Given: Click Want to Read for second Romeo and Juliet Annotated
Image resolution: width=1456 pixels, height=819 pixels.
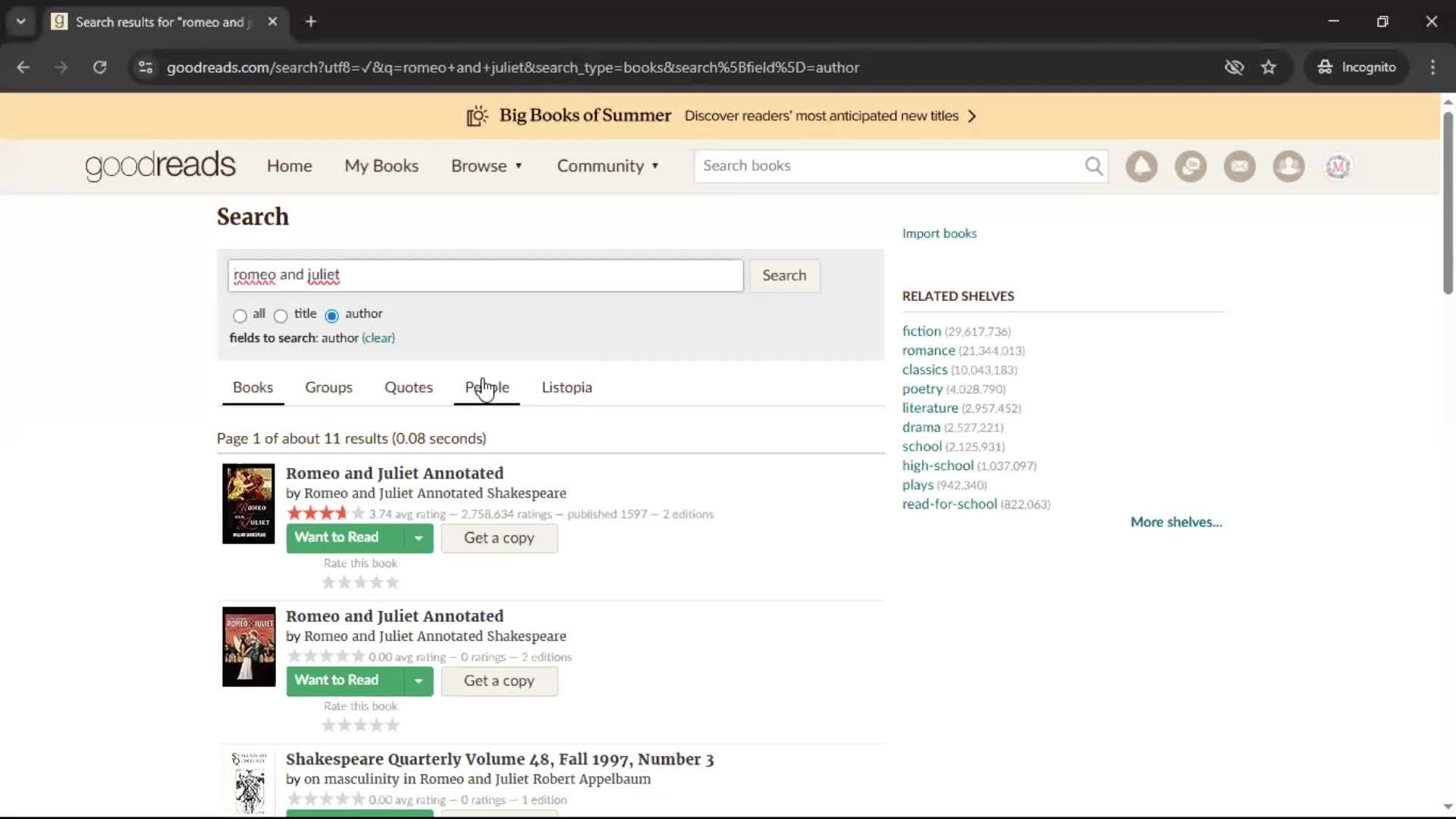Looking at the screenshot, I should click(345, 680).
